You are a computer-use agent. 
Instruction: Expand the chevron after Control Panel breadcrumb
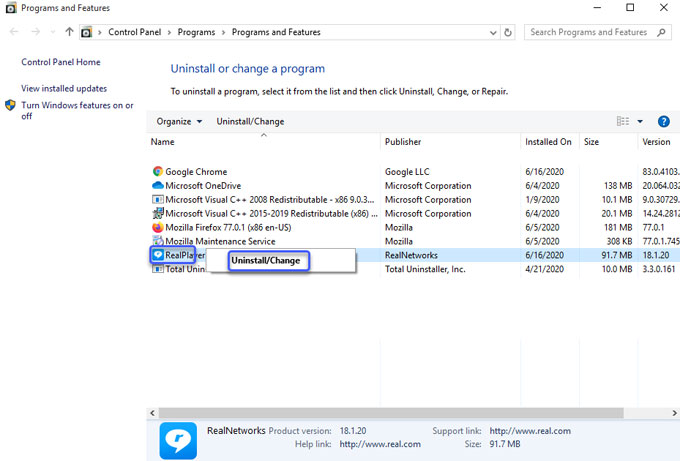(169, 33)
